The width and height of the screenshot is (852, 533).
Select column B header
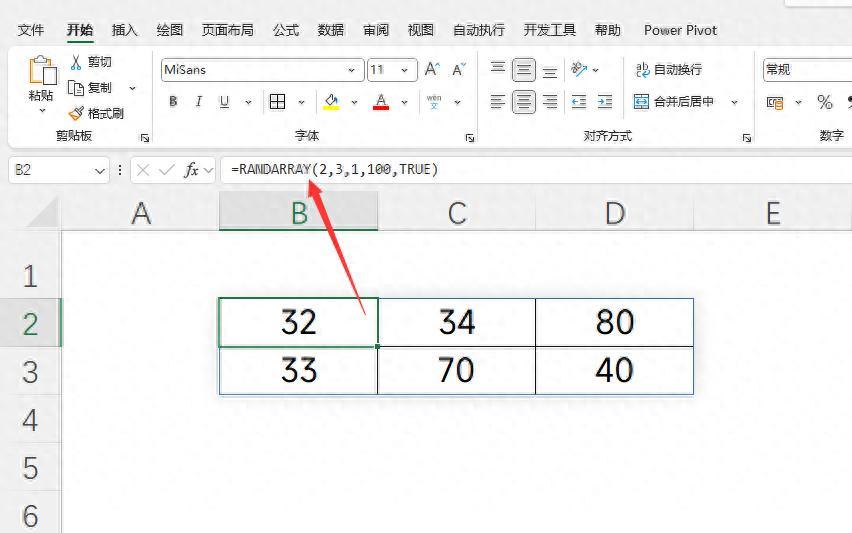(x=298, y=212)
